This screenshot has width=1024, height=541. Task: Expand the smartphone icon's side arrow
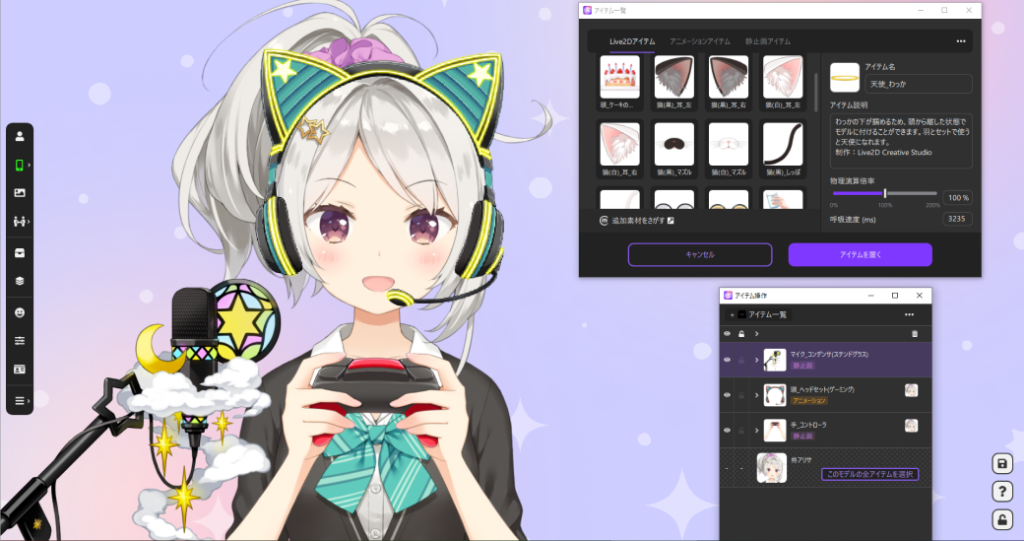[29, 165]
